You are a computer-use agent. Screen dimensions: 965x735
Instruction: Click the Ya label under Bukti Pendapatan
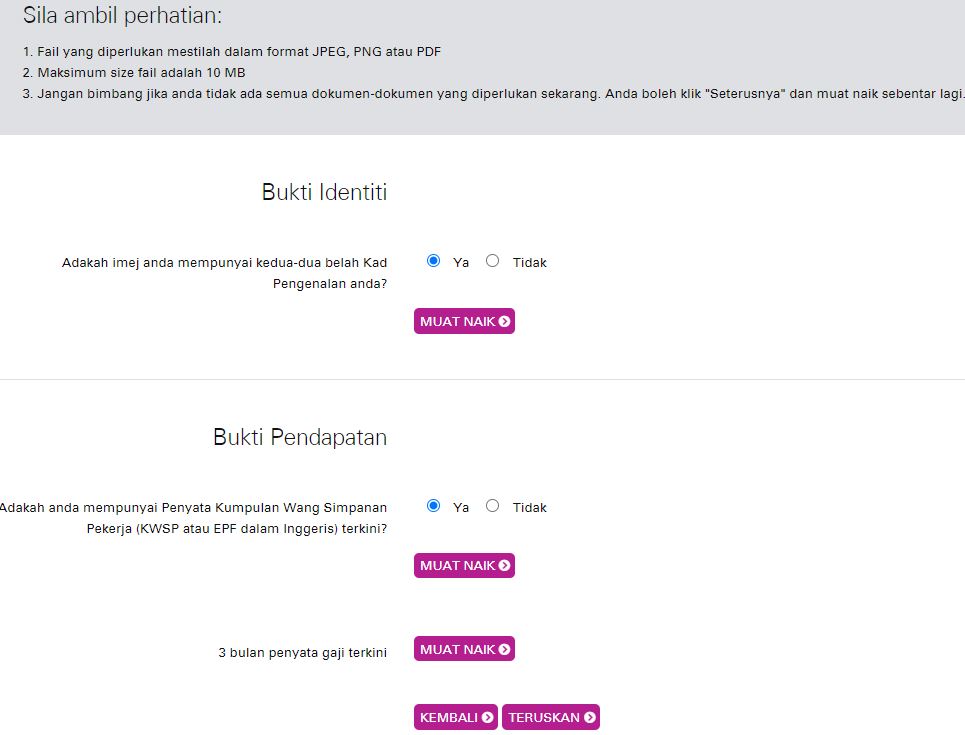461,508
